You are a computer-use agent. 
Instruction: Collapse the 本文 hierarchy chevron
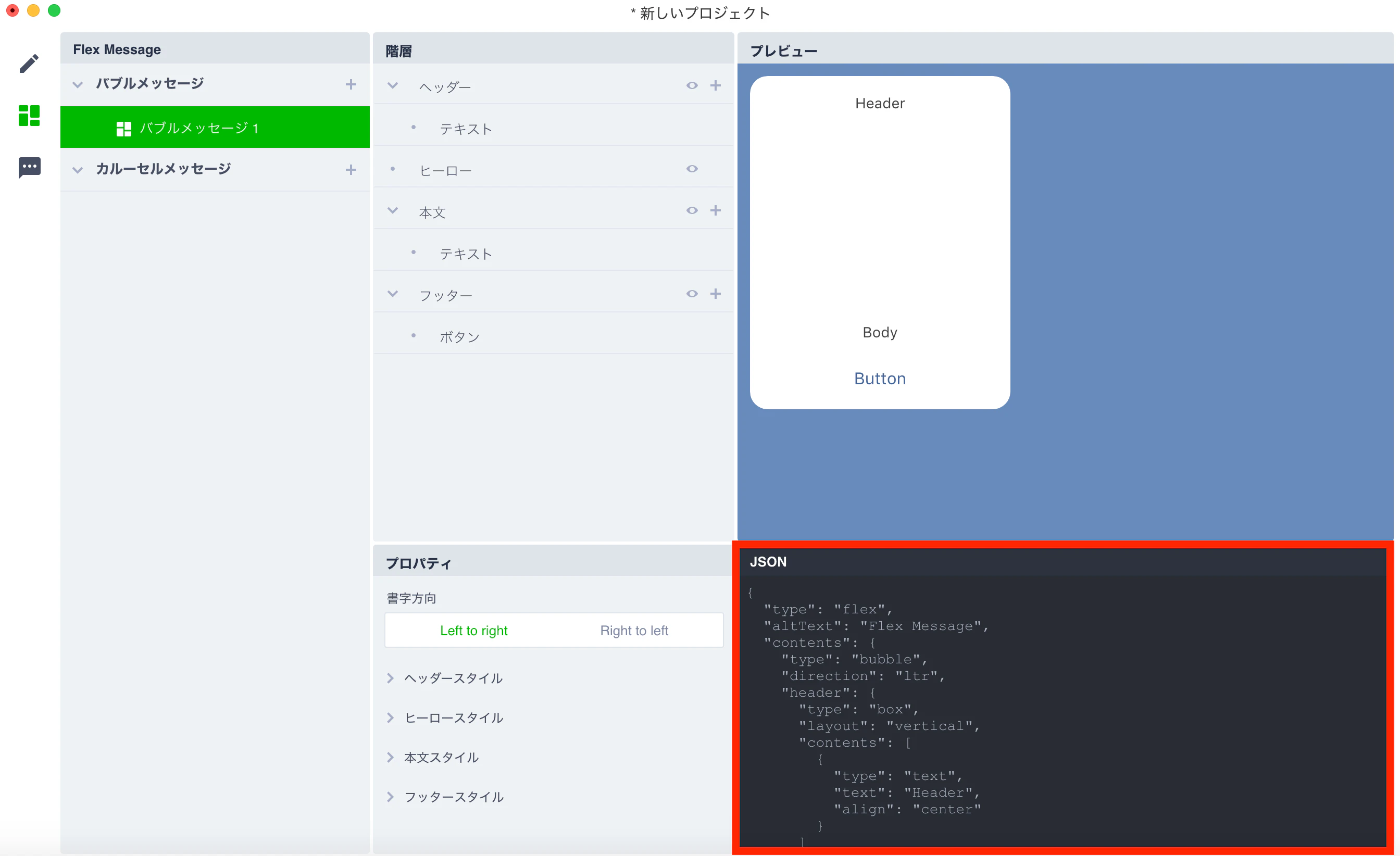pos(393,210)
